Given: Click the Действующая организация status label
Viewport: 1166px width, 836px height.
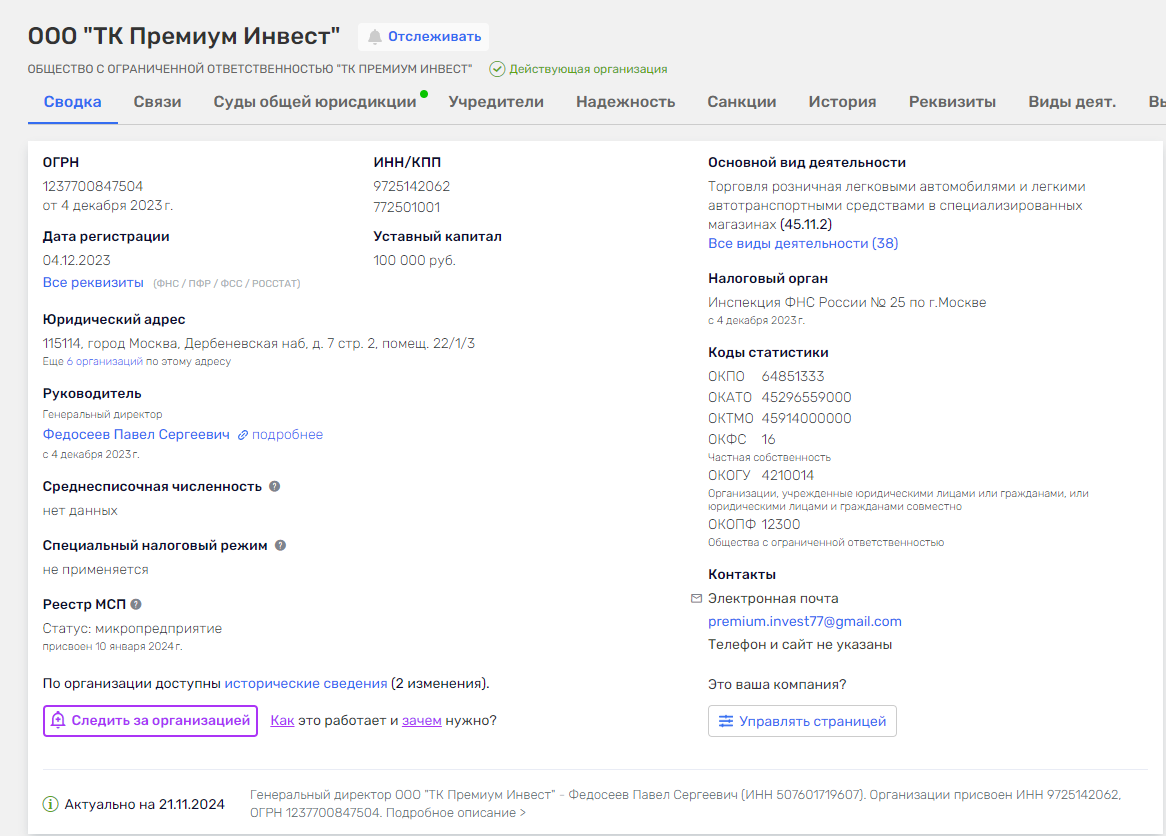Looking at the screenshot, I should pyautogui.click(x=588, y=69).
